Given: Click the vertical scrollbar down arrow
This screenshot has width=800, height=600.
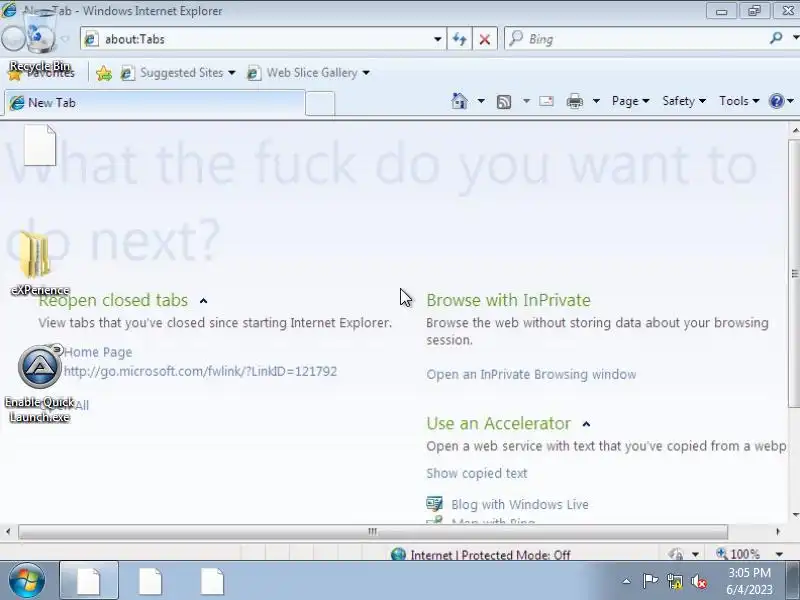Looking at the screenshot, I should point(795,515).
